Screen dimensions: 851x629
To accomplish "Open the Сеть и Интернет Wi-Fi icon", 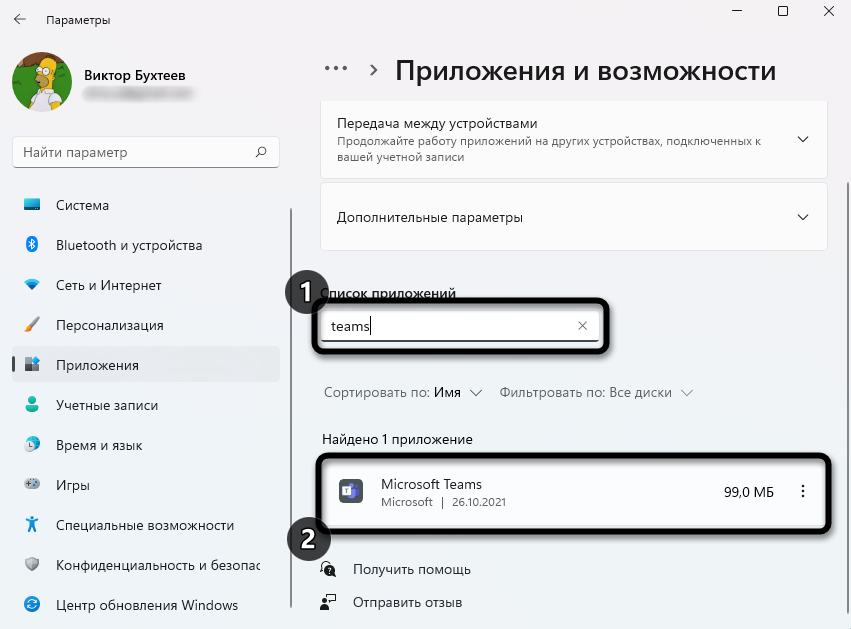I will [32, 284].
